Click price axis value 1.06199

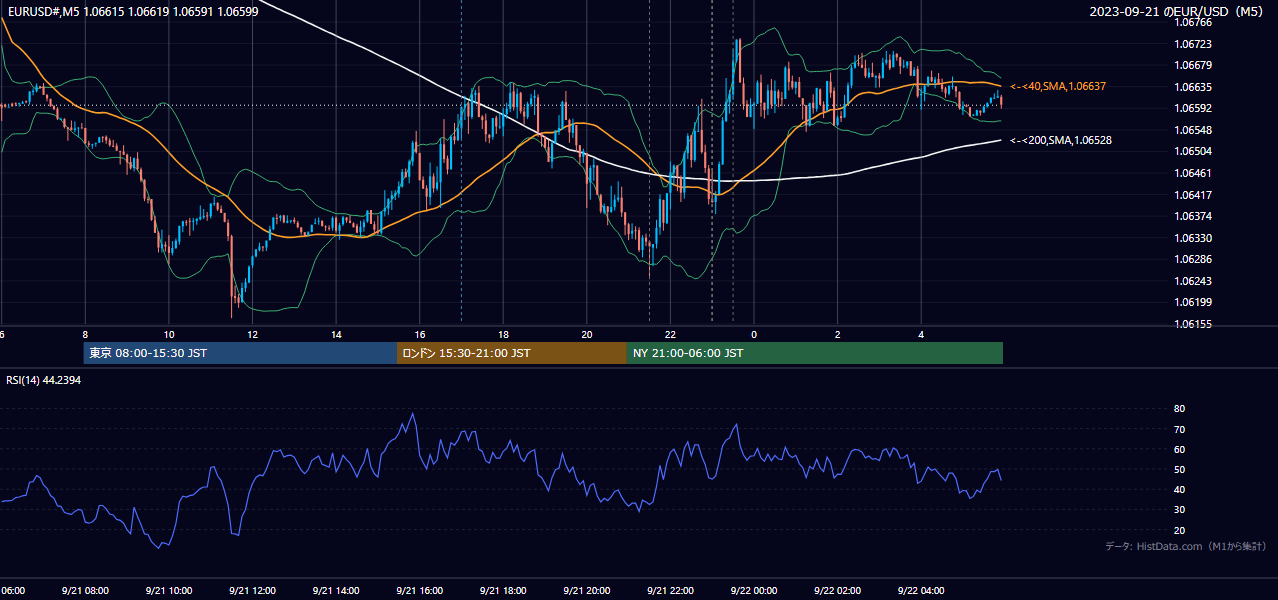point(1192,302)
